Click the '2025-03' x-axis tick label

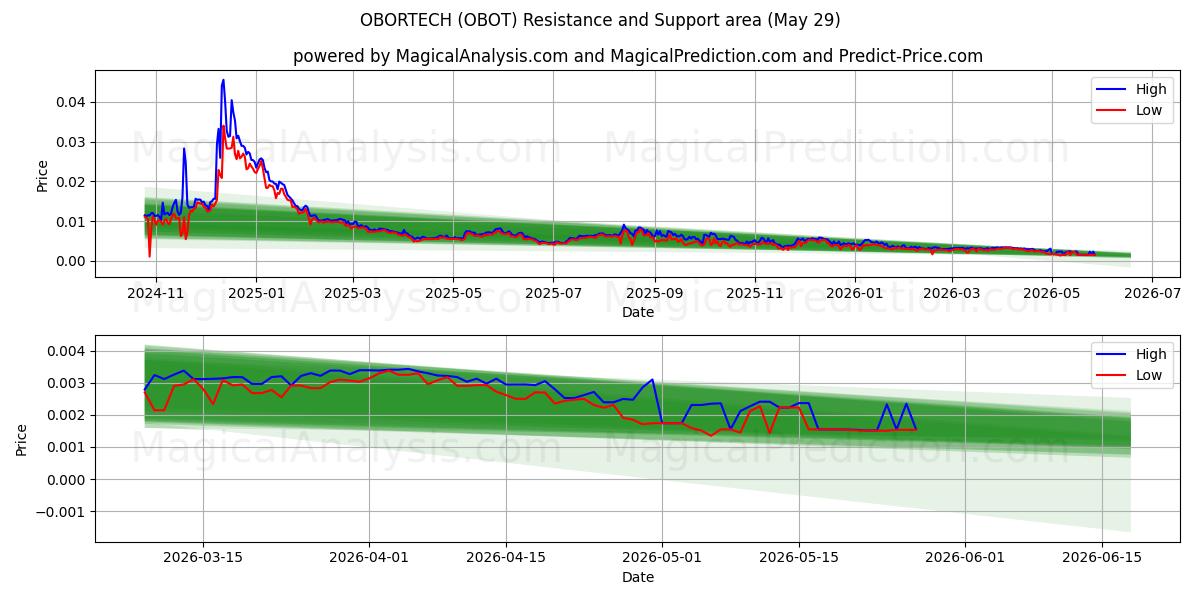coord(353,294)
